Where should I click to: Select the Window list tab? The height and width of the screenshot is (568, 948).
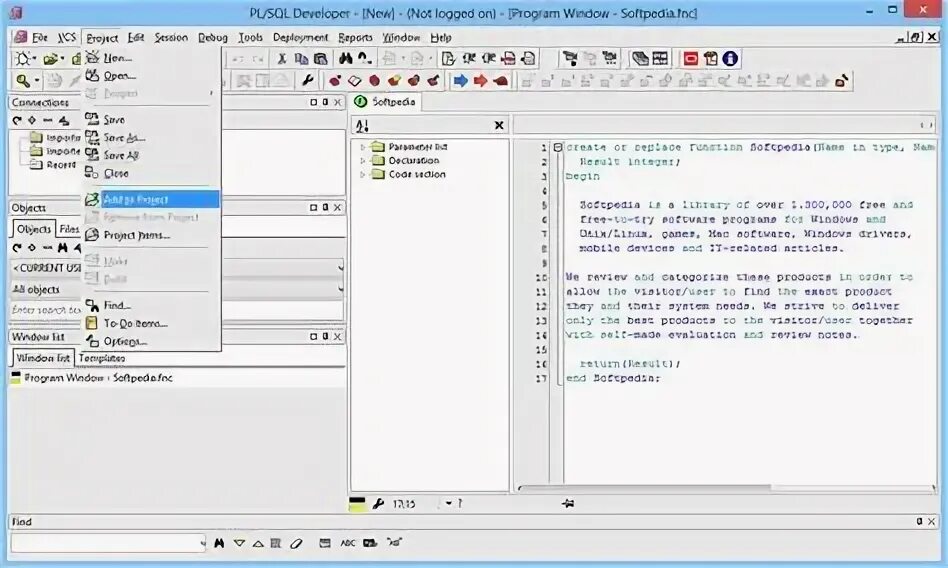42,358
